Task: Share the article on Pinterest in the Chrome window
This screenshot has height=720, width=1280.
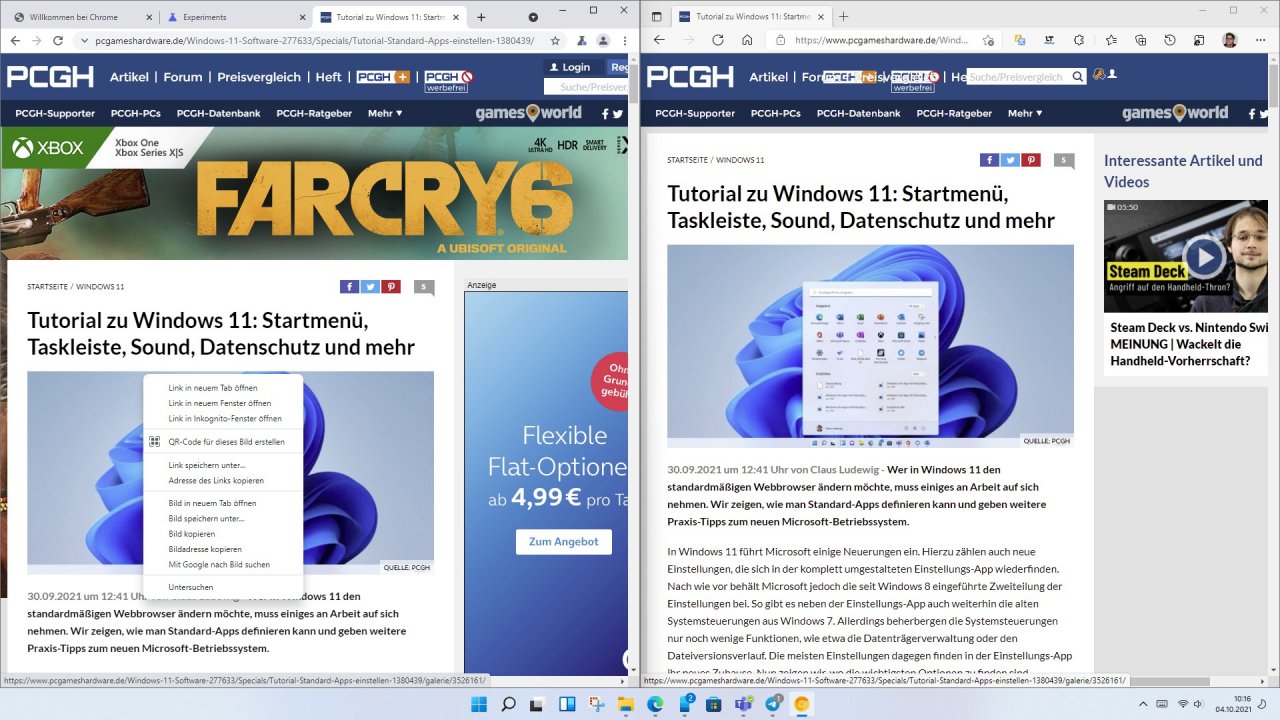Action: pyautogui.click(x=391, y=287)
